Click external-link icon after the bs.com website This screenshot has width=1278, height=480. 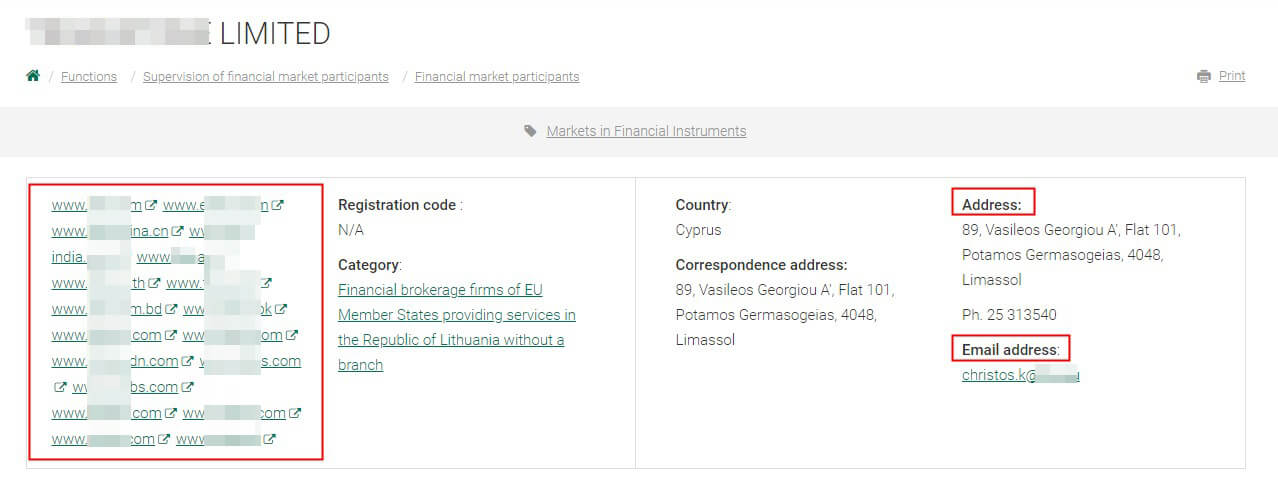[x=187, y=388]
